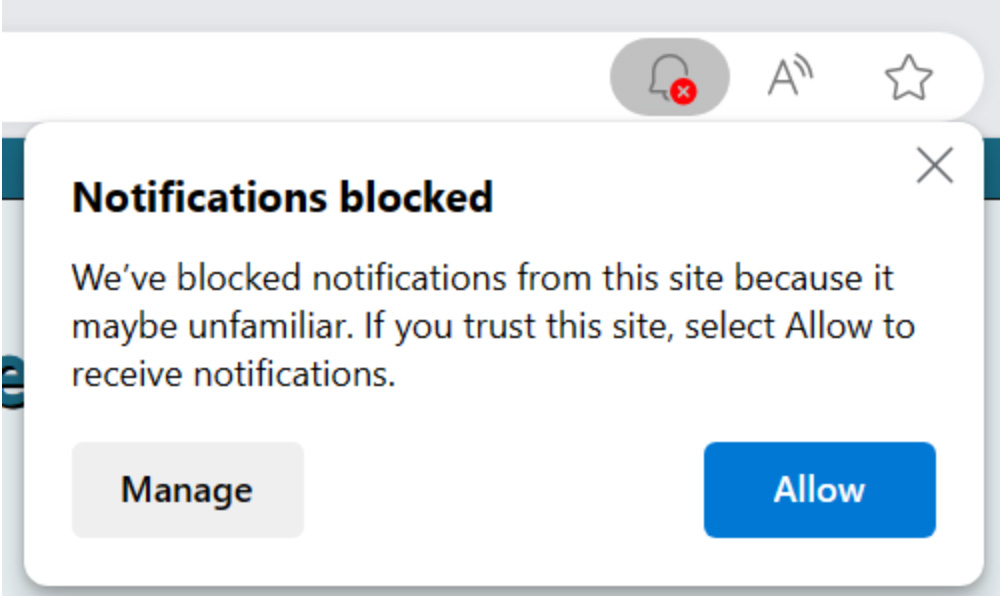Select the blue Allow button
This screenshot has height=596, width=1000.
coord(820,490)
